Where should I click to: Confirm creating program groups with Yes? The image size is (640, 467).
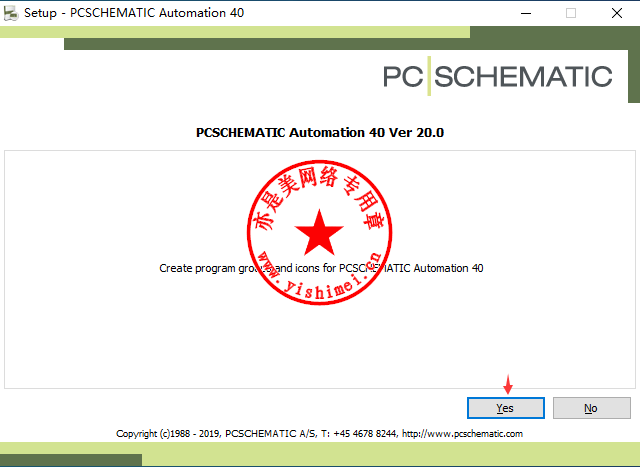pos(506,408)
